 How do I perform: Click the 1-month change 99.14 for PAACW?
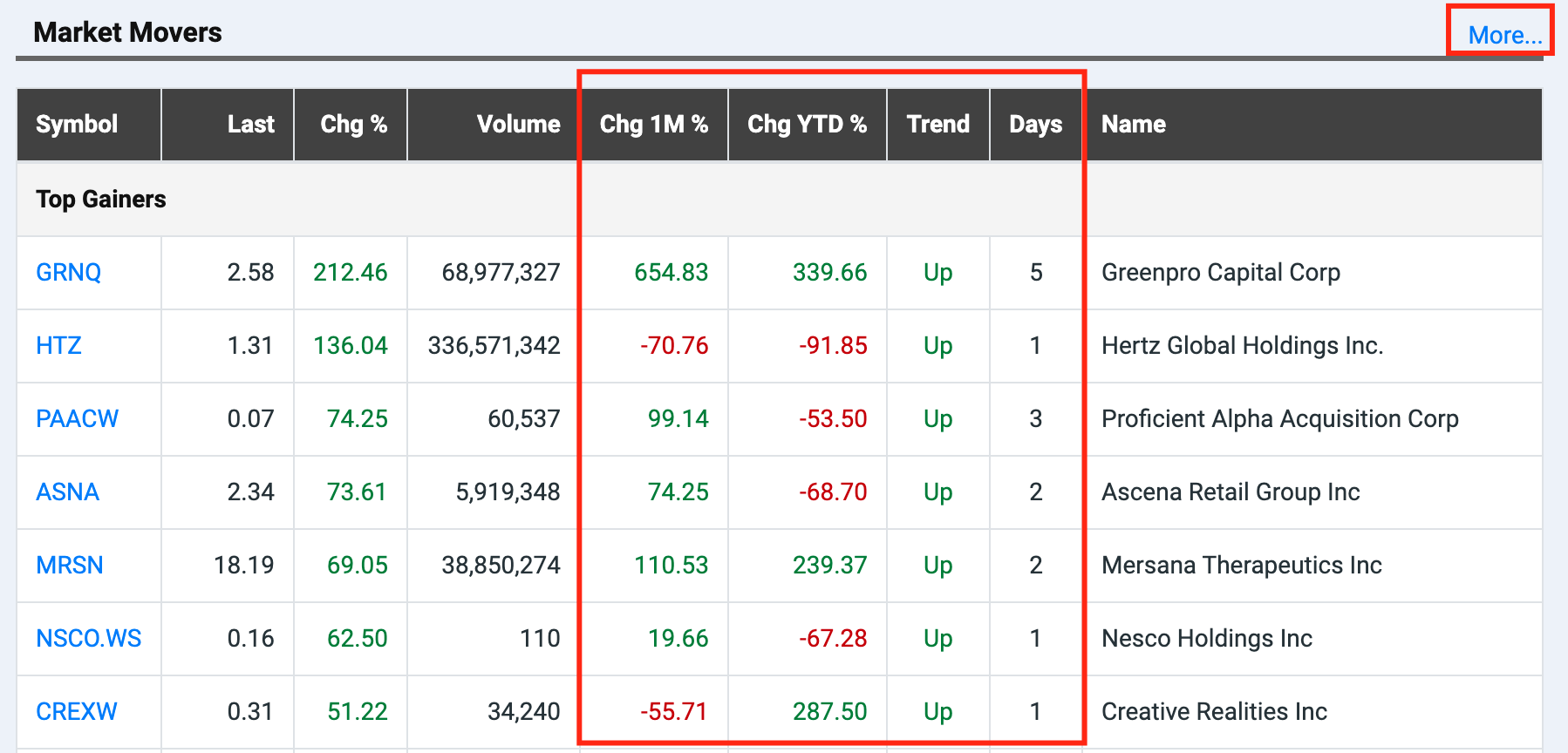[x=678, y=419]
